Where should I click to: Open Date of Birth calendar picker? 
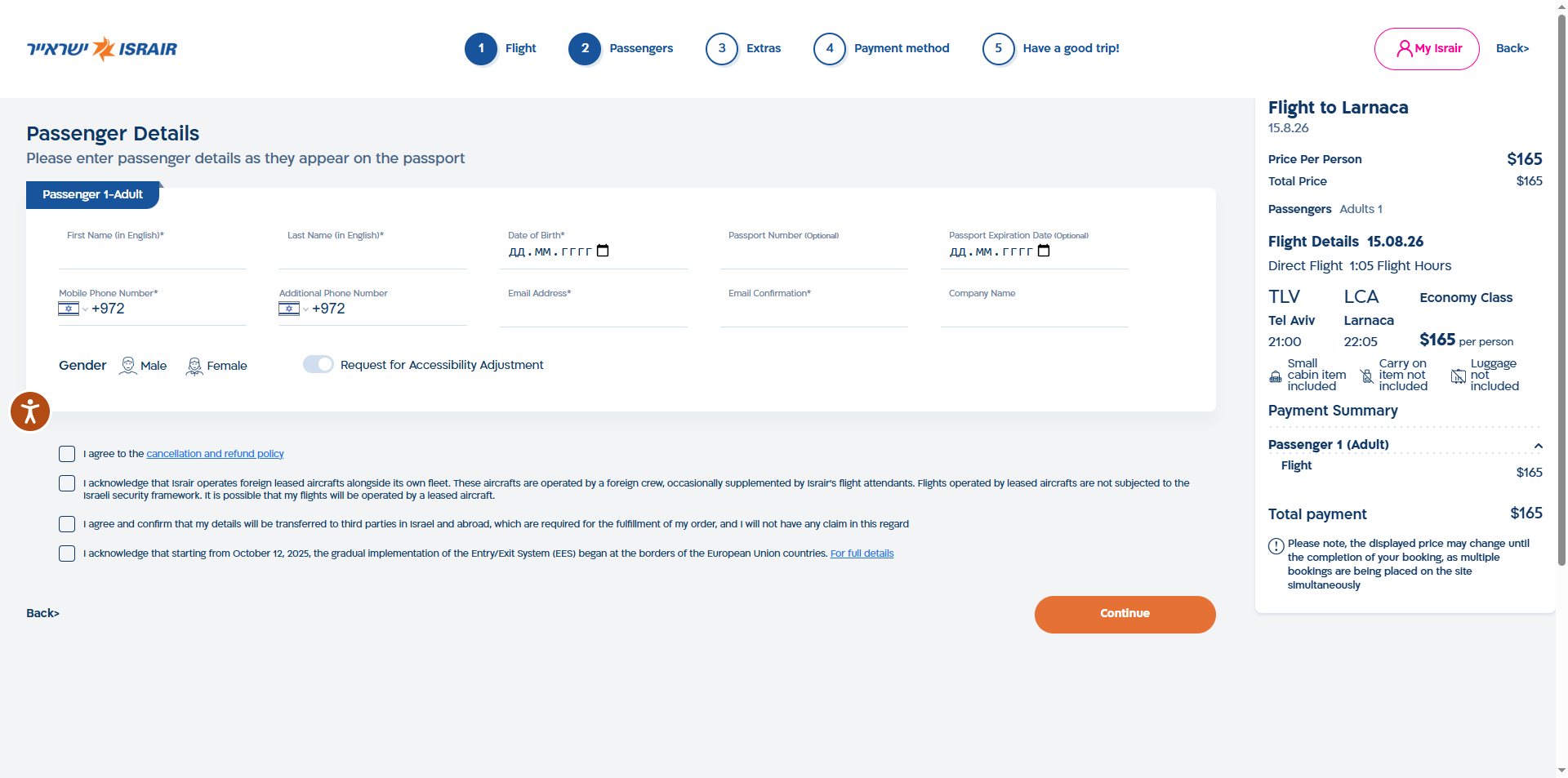click(x=603, y=251)
